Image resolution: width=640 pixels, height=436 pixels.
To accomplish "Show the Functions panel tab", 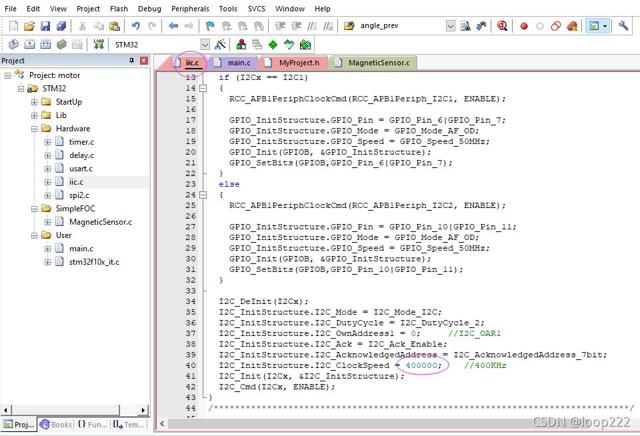I will tap(92, 424).
